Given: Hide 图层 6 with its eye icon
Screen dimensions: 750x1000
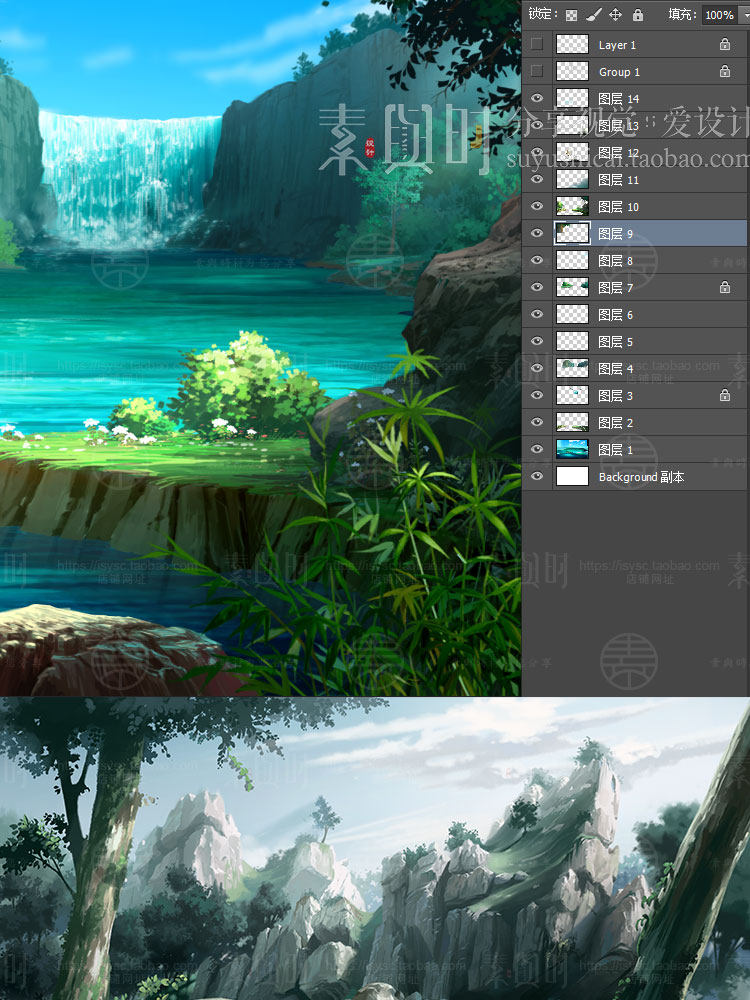Looking at the screenshot, I should [537, 314].
